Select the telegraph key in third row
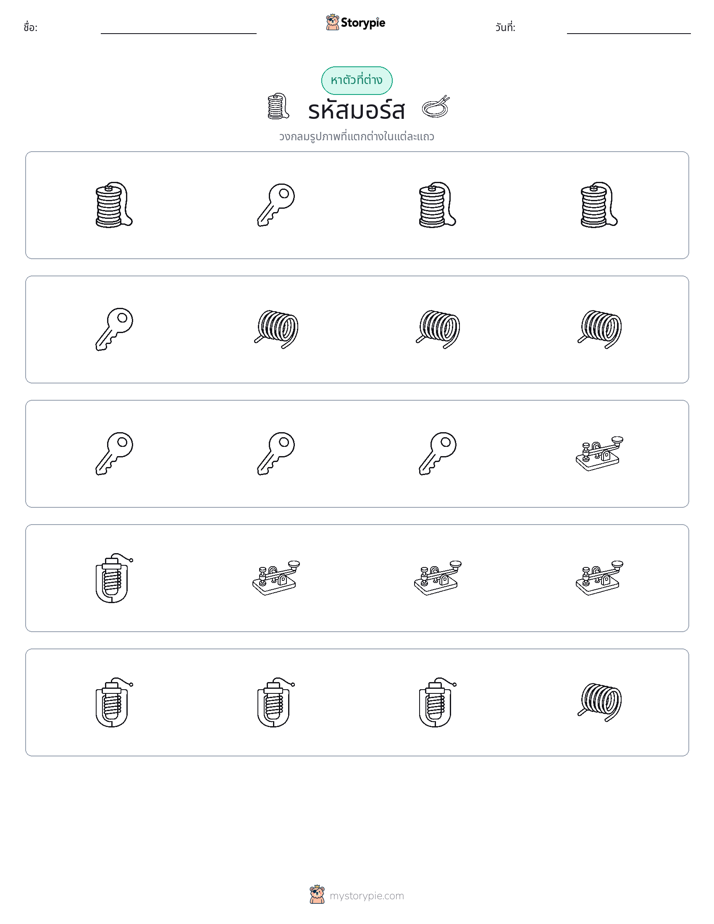714x924 pixels. [599, 454]
